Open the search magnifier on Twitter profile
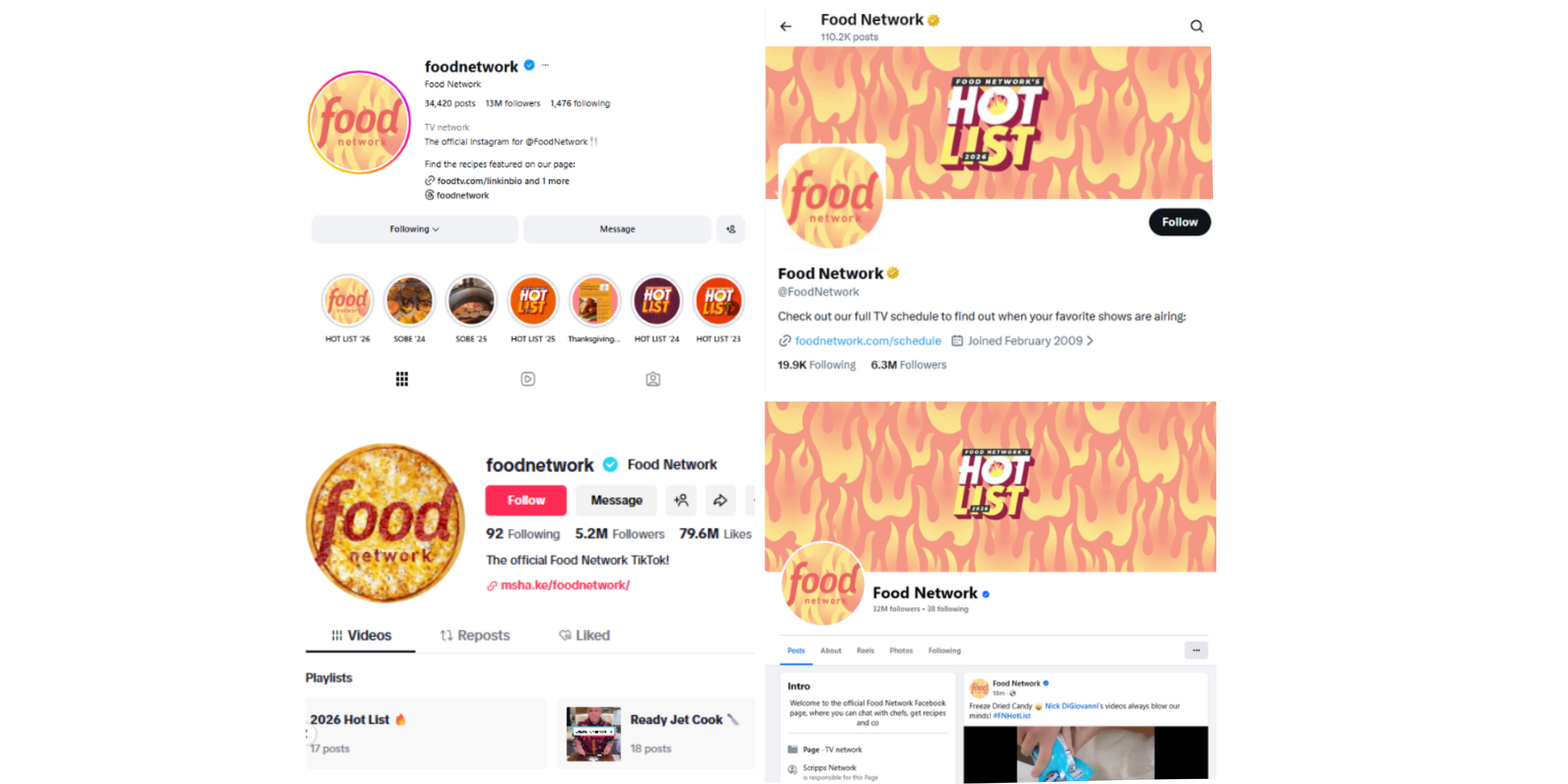 tap(1197, 26)
